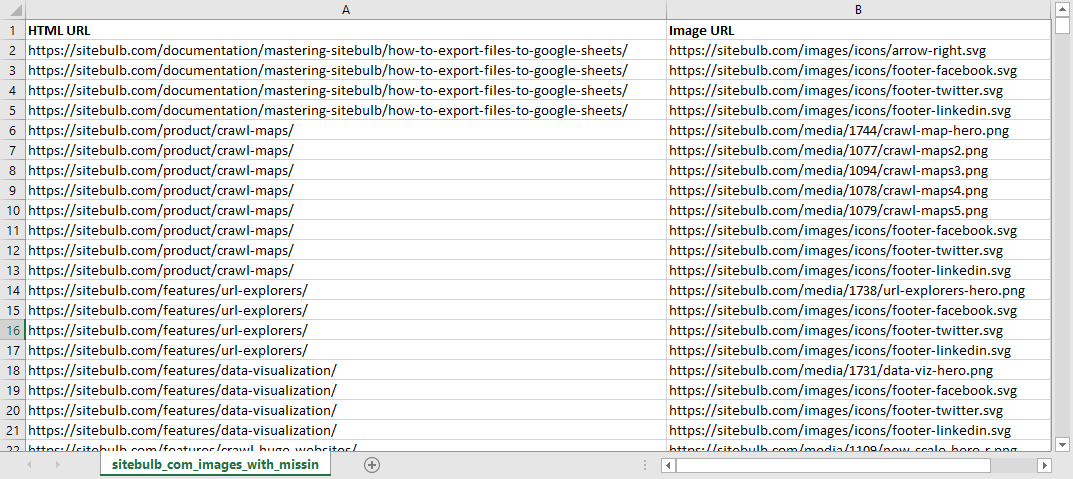Select row 6 header

pyautogui.click(x=13, y=131)
